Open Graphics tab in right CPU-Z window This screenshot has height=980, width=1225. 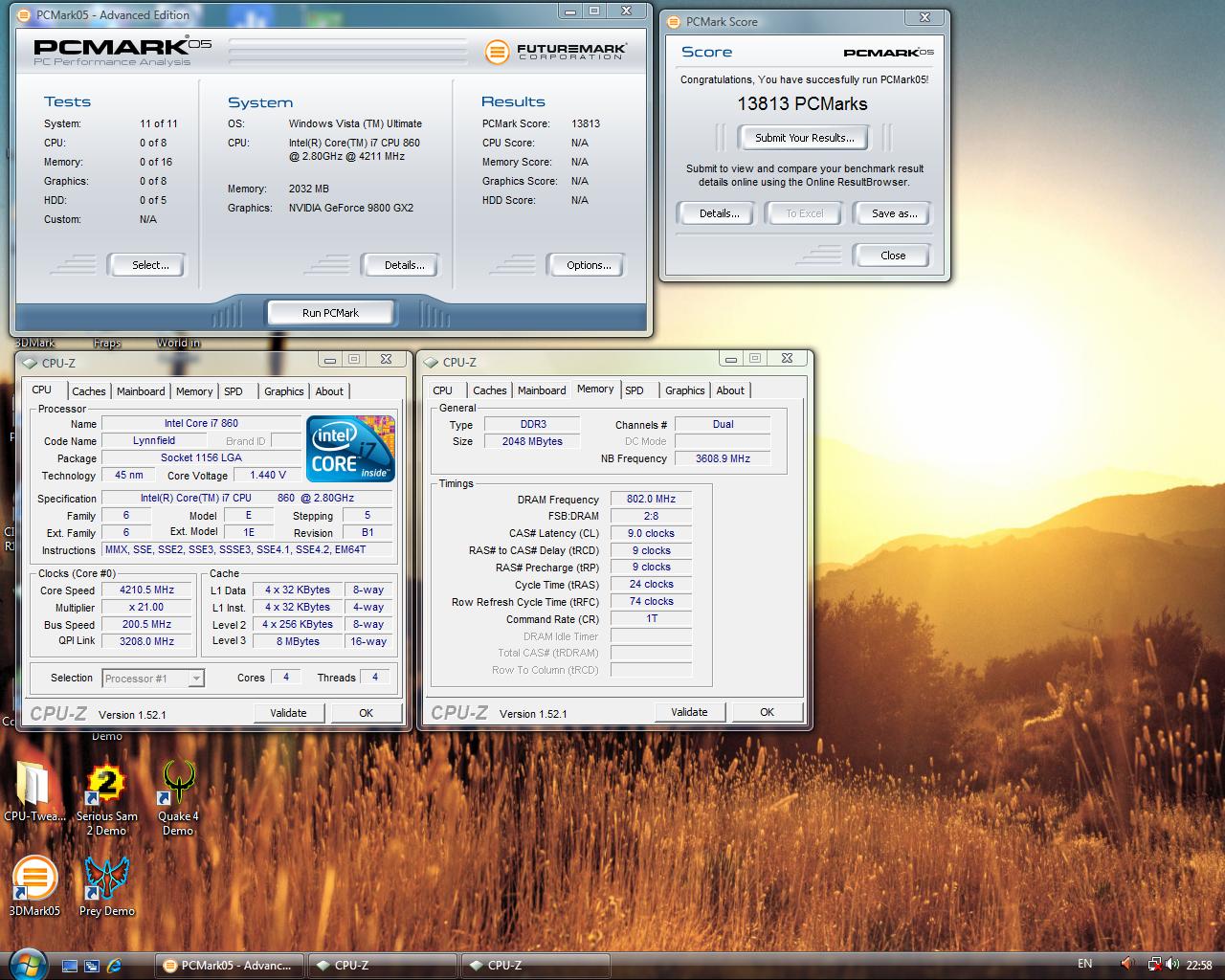(685, 390)
